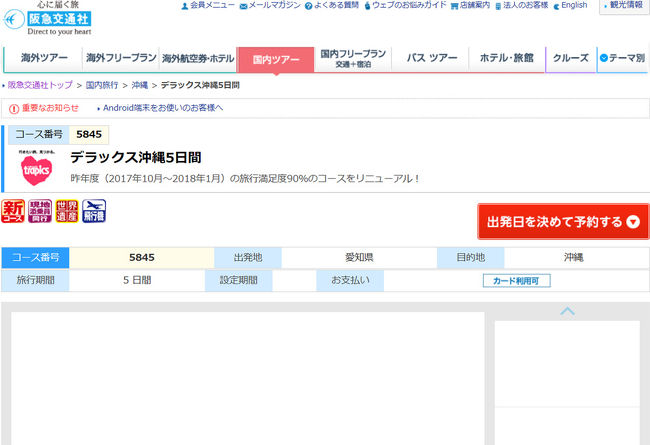Click the 現地添乗員同行 badge icon
This screenshot has height=445, width=650.
pos(40,211)
